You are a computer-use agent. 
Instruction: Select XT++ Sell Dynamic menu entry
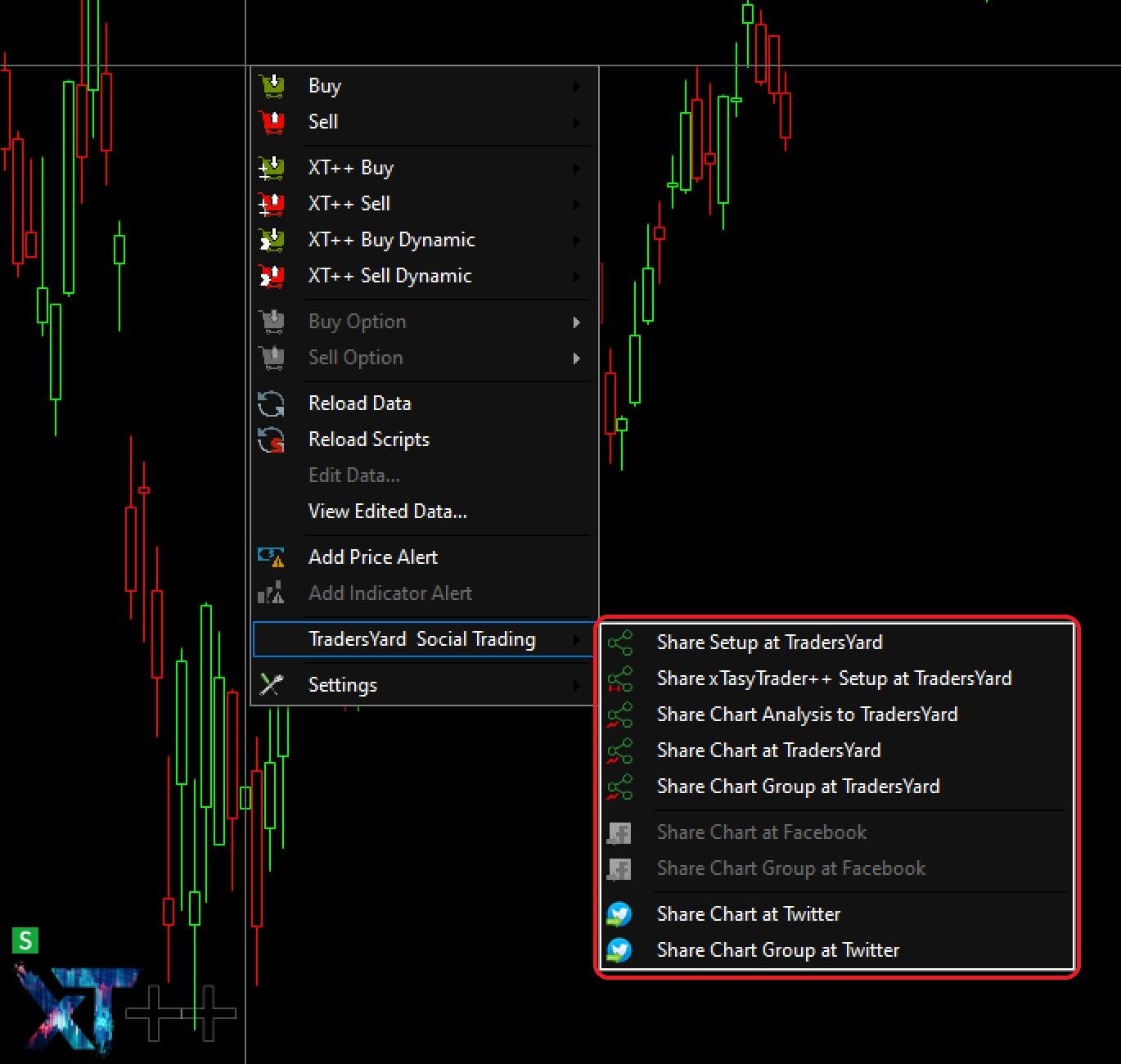tap(424, 276)
